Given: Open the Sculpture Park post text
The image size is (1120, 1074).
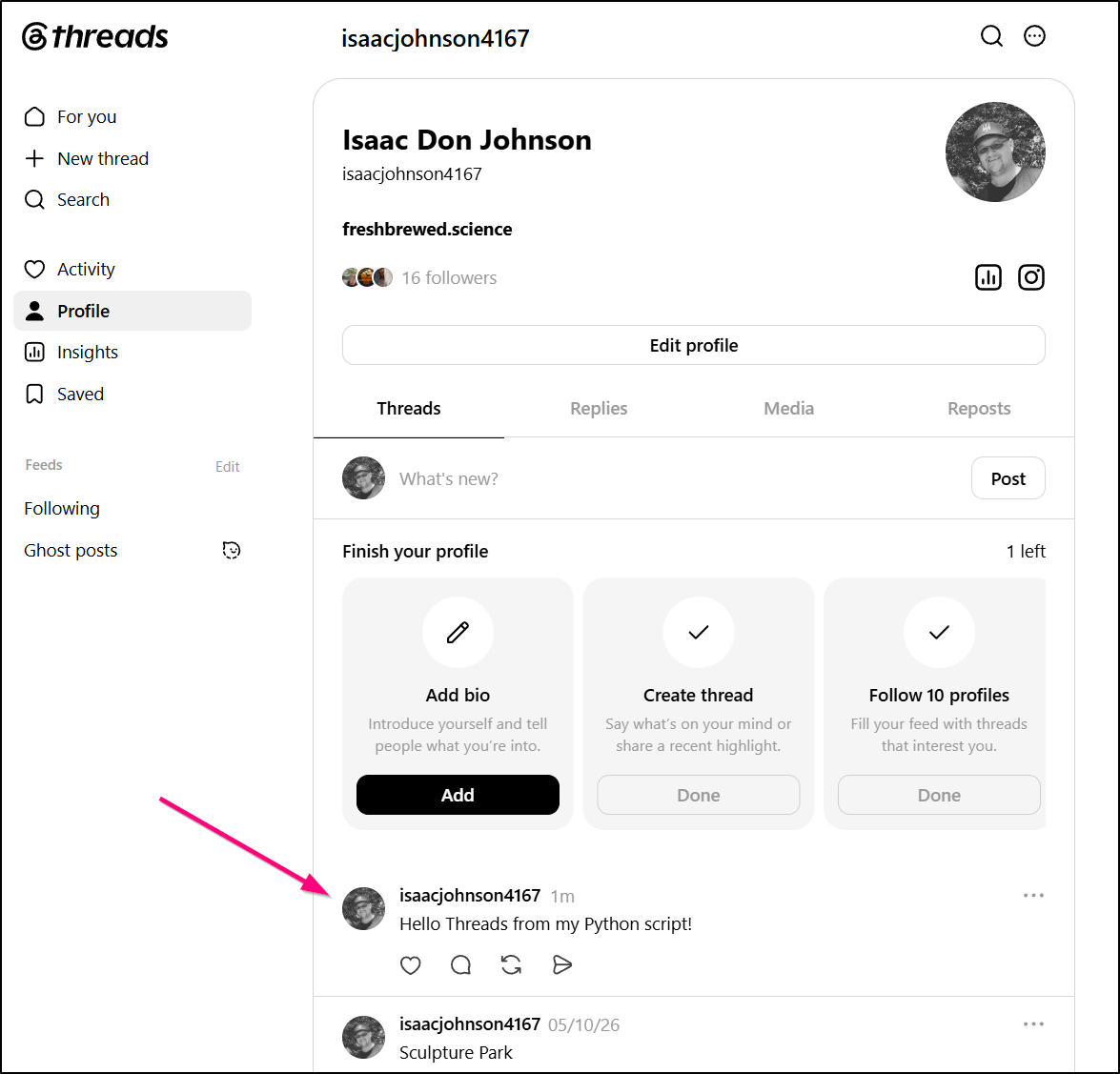Looking at the screenshot, I should pos(456,1053).
